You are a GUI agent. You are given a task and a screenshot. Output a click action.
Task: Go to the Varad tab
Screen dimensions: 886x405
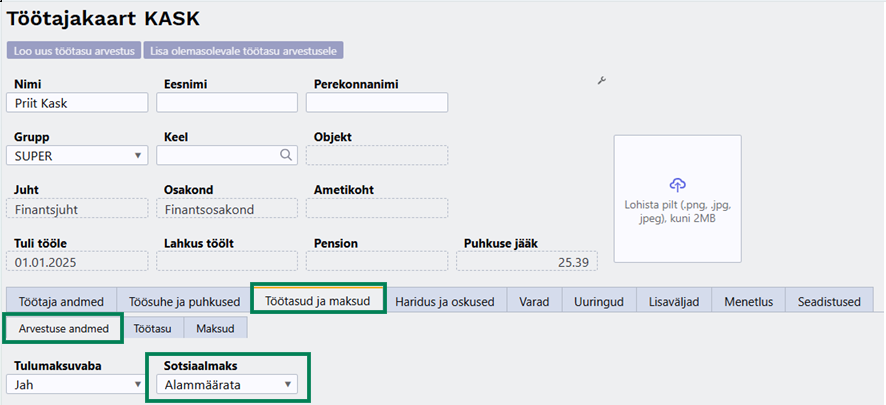click(535, 300)
